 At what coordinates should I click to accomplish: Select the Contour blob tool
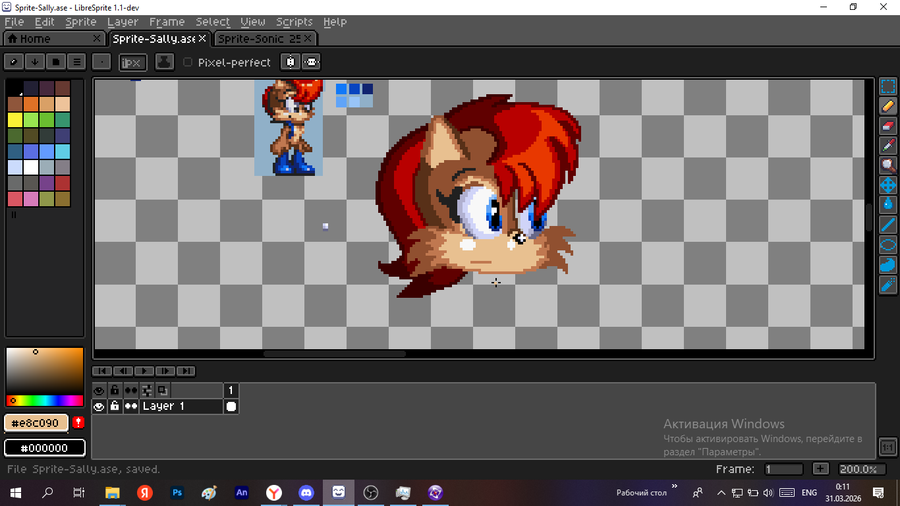tap(887, 264)
